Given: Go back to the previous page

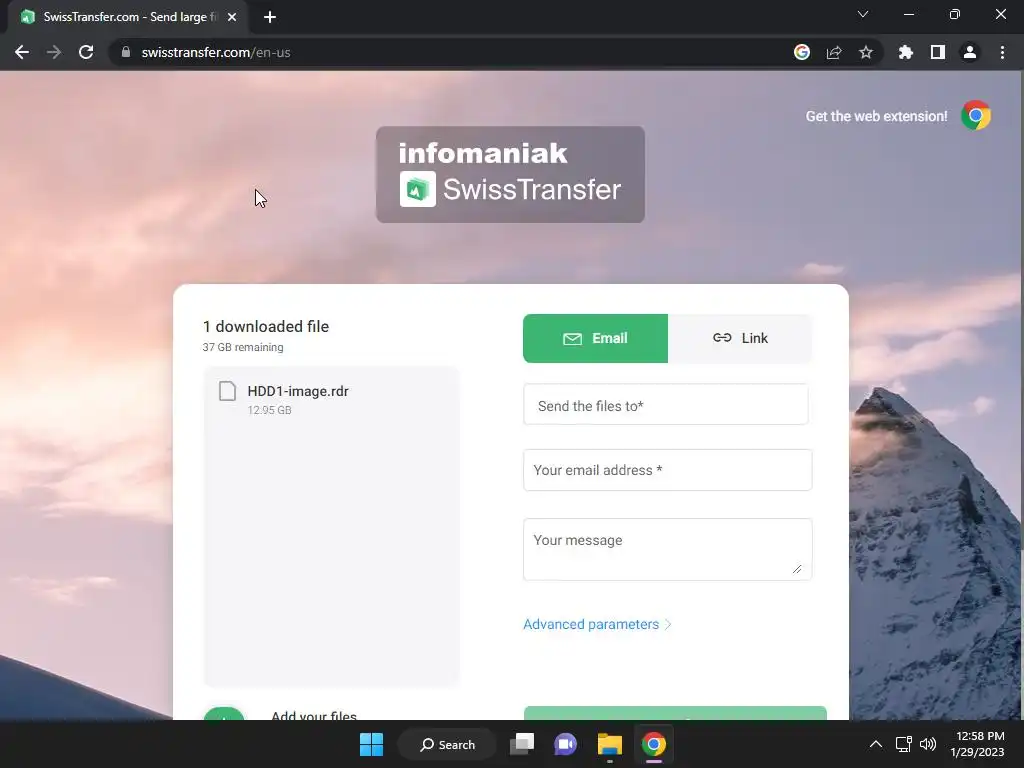Looking at the screenshot, I should 22,52.
